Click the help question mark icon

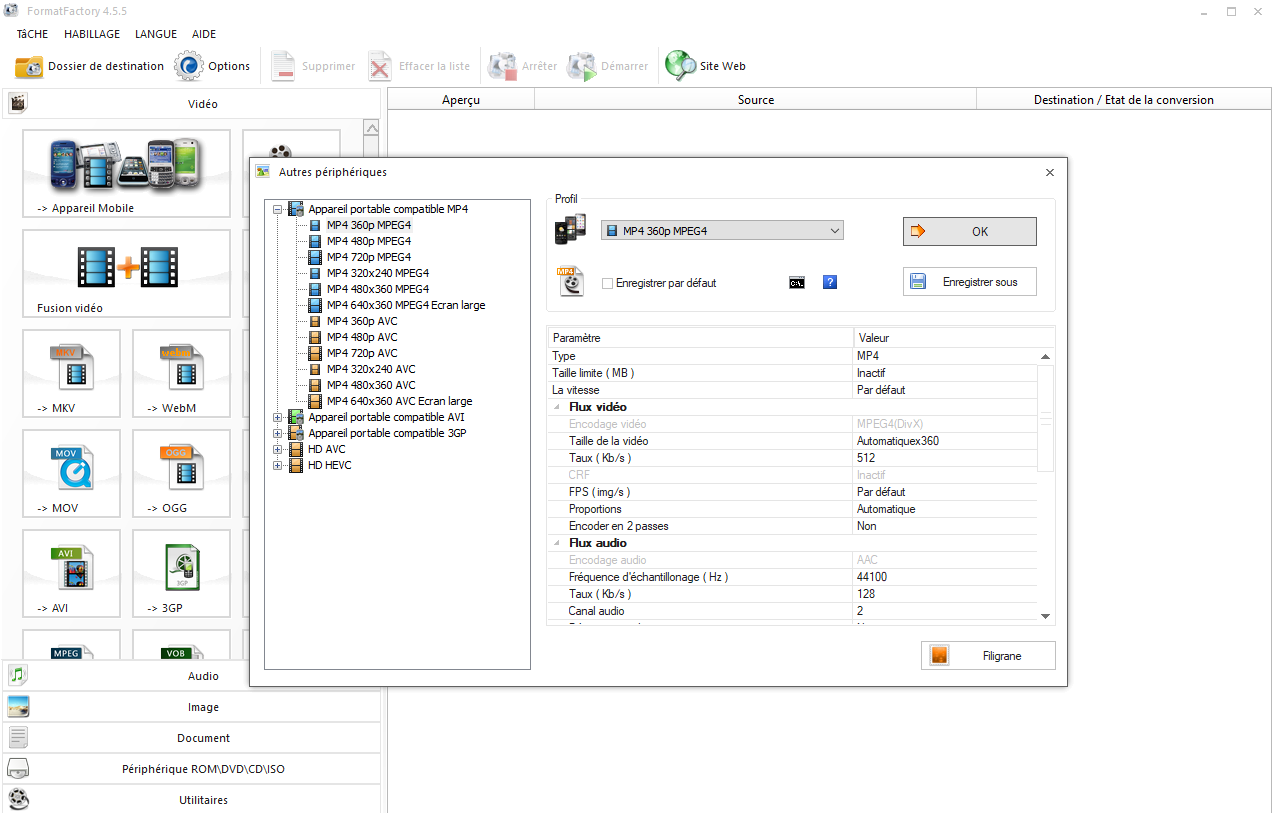830,283
